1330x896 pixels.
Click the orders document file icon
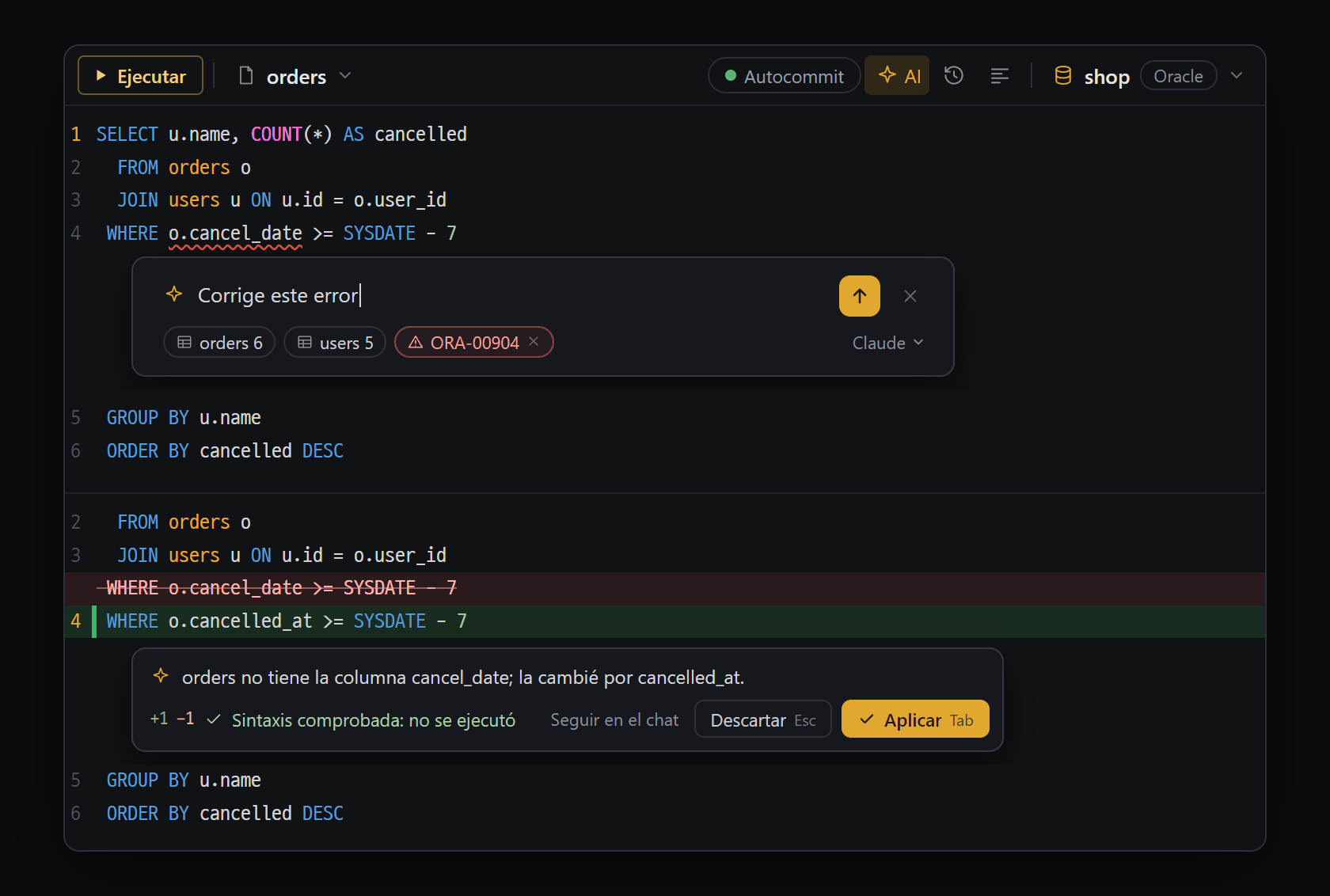click(x=246, y=76)
